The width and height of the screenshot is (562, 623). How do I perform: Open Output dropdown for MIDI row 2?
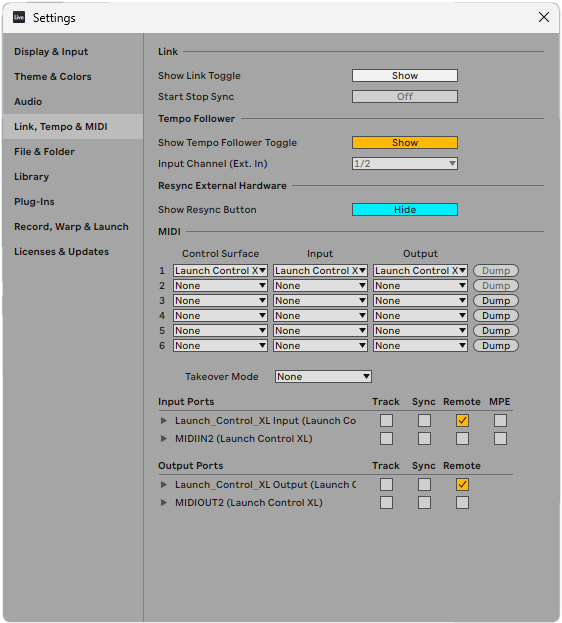point(420,286)
